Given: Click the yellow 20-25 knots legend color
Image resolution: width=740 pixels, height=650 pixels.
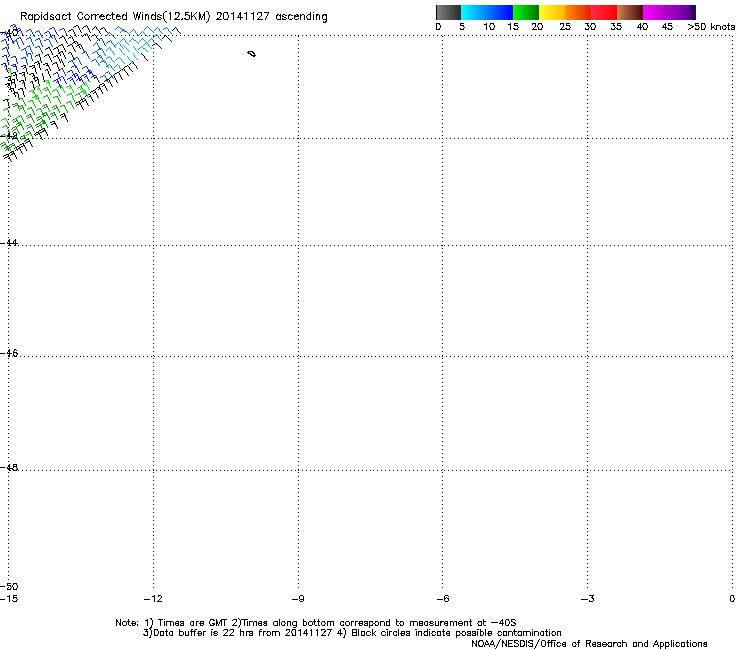Looking at the screenshot, I should [552, 12].
